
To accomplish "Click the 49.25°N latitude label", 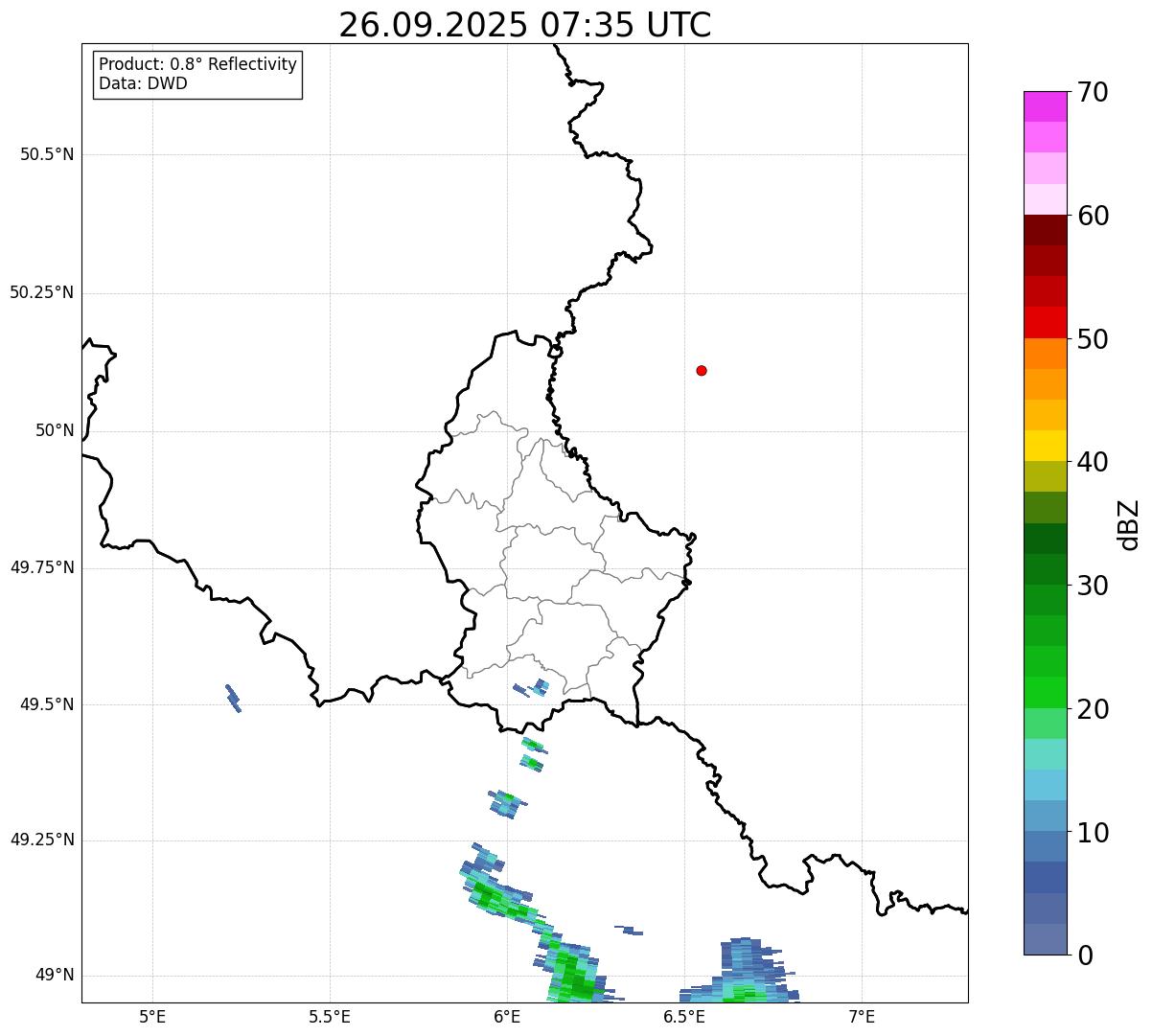I will point(41,840).
